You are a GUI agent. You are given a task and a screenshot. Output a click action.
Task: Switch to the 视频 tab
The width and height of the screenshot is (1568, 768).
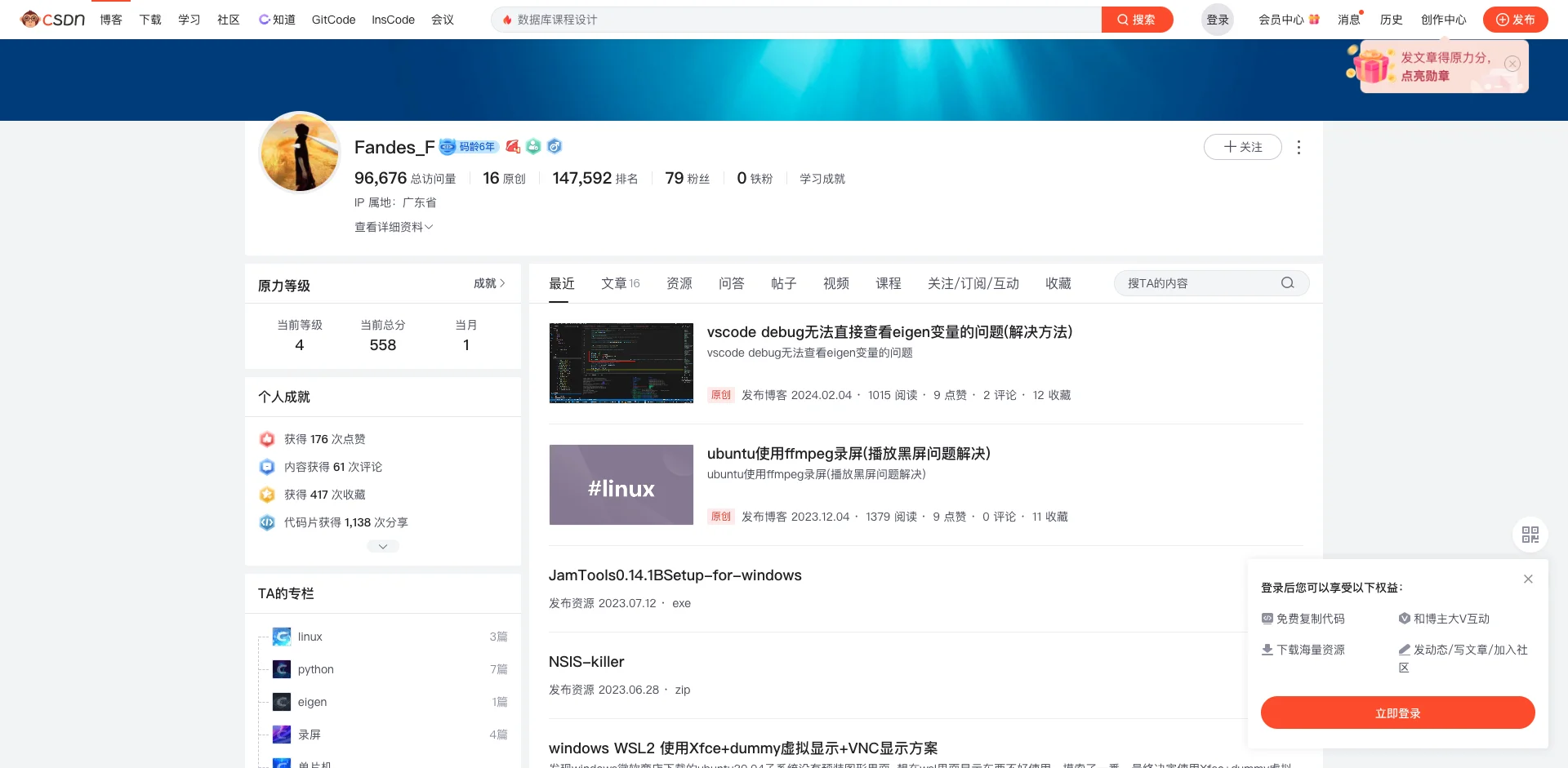pyautogui.click(x=836, y=283)
